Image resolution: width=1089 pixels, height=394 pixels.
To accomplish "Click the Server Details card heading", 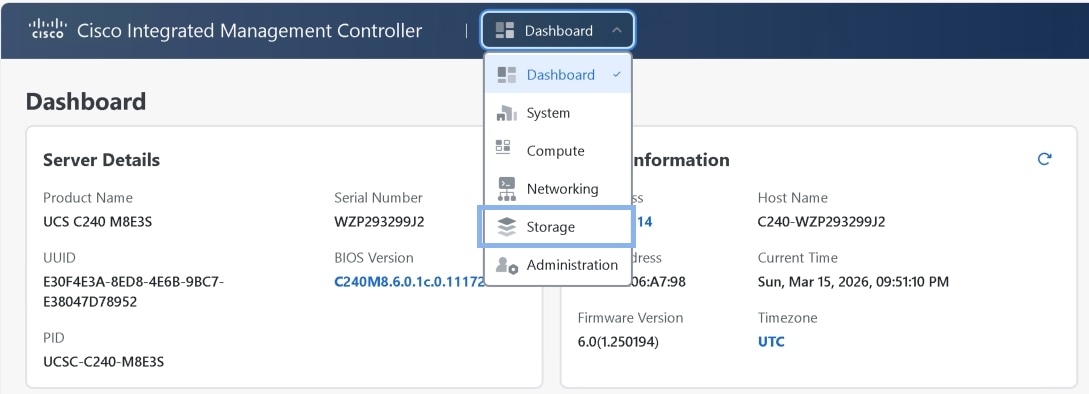I will (x=101, y=160).
